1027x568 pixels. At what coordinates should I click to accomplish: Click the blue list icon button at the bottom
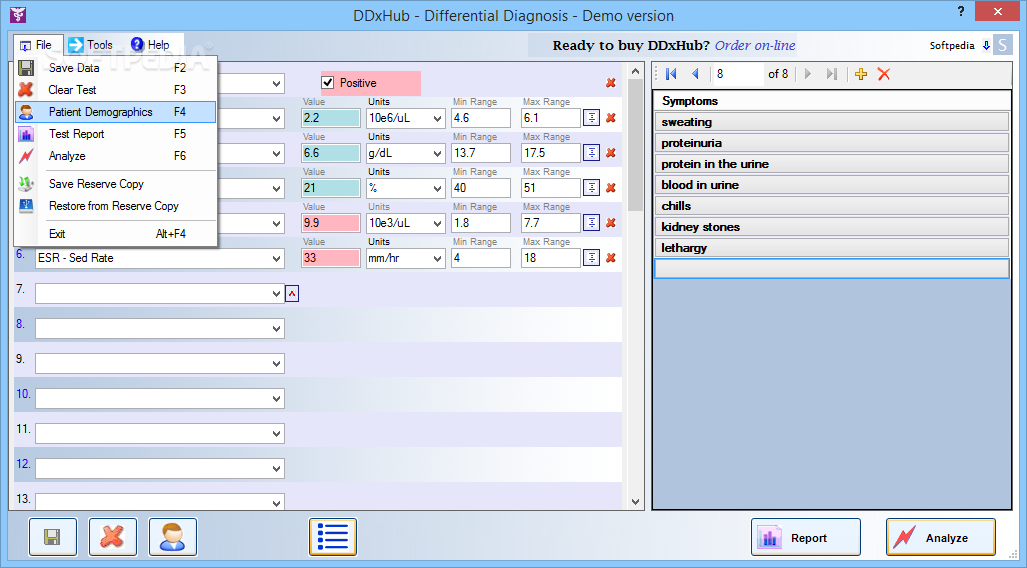coord(333,537)
